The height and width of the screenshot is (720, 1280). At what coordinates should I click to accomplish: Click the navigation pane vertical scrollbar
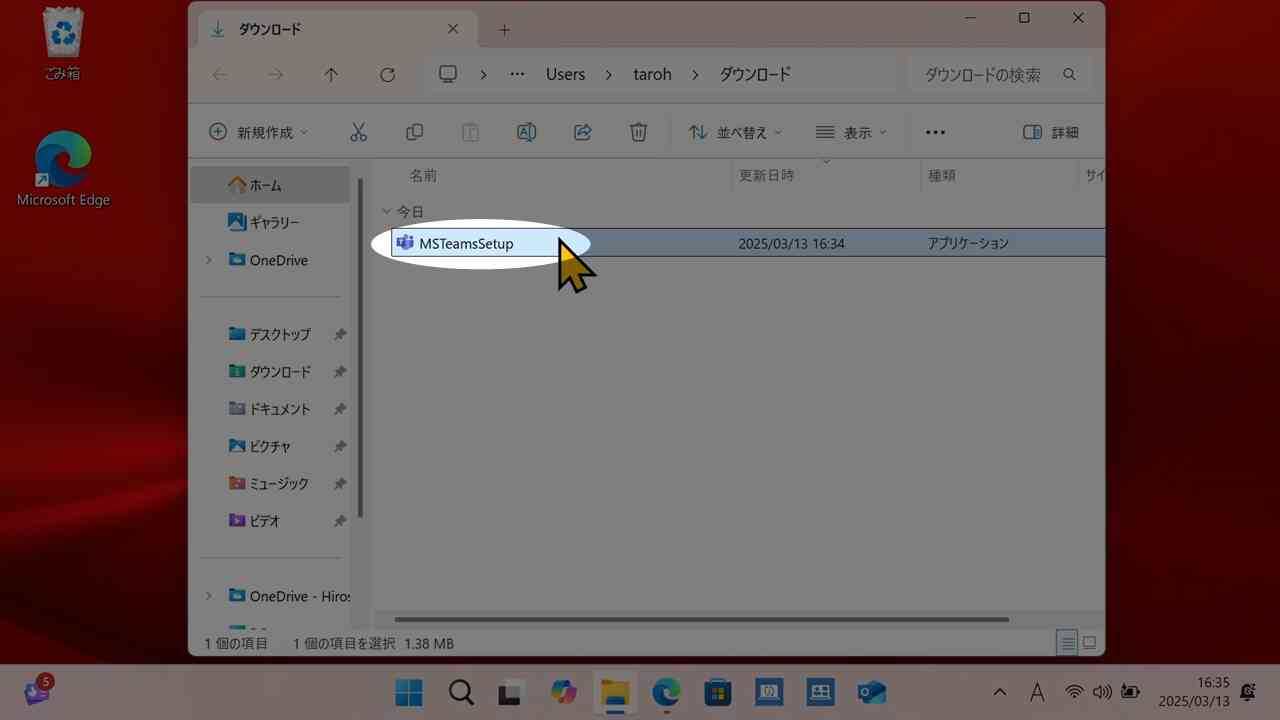[360, 347]
